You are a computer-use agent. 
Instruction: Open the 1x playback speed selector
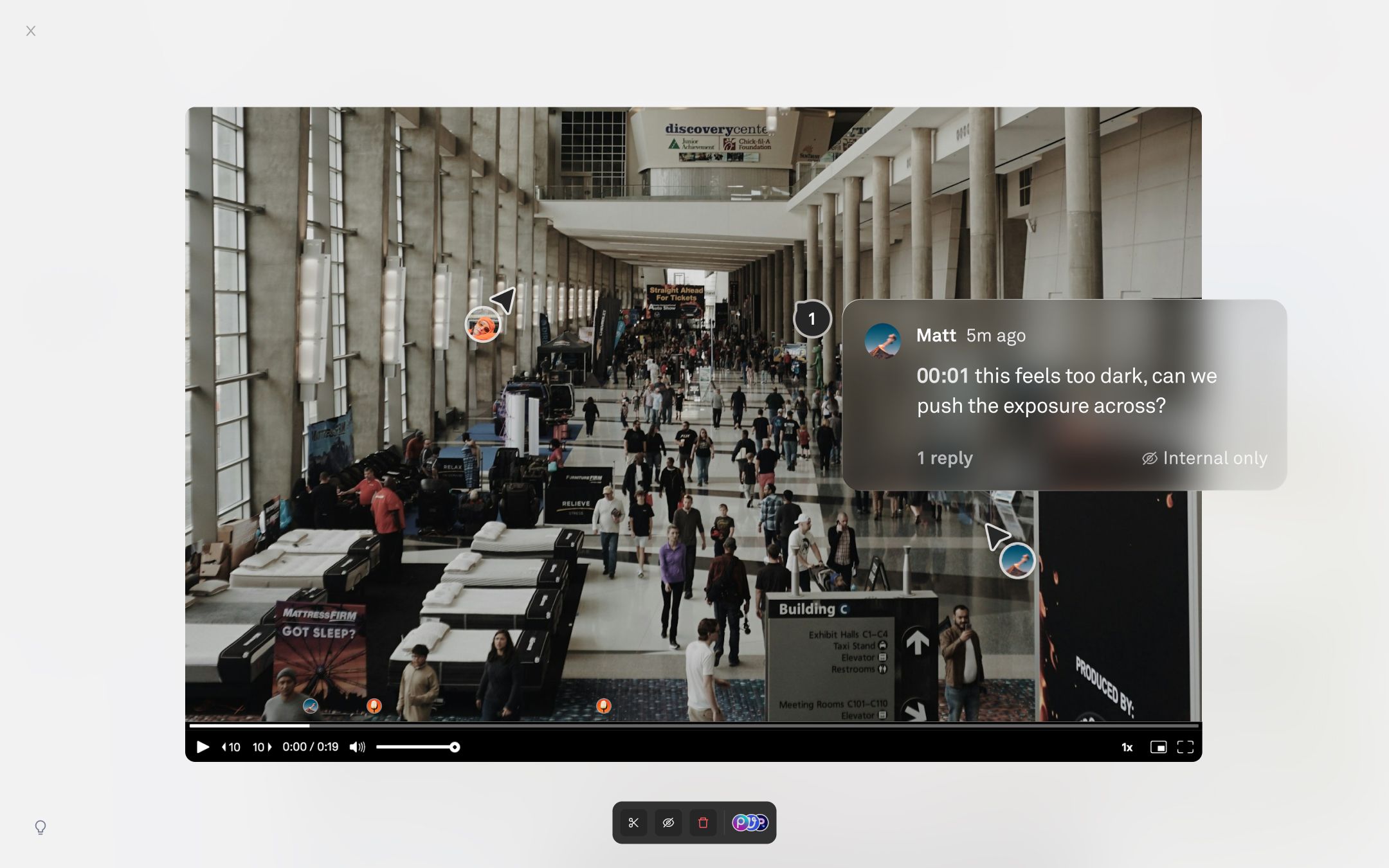click(x=1127, y=747)
